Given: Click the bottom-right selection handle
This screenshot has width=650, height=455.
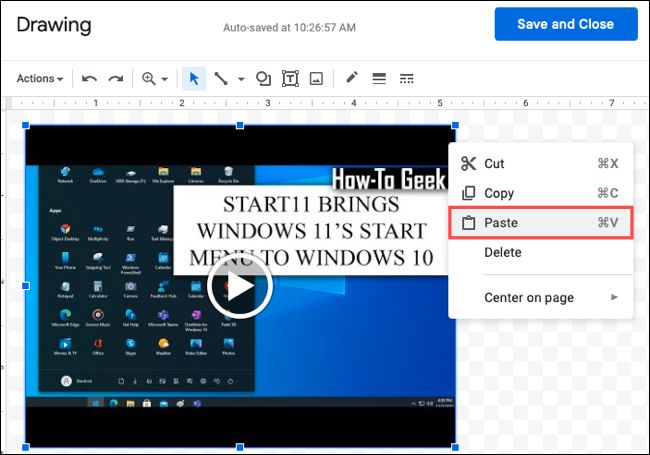Looking at the screenshot, I should (455, 447).
